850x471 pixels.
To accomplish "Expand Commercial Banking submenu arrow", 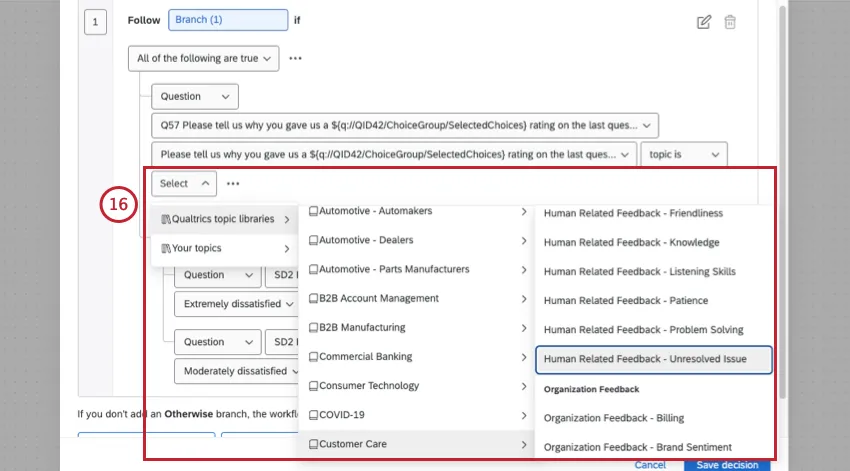I will [524, 357].
